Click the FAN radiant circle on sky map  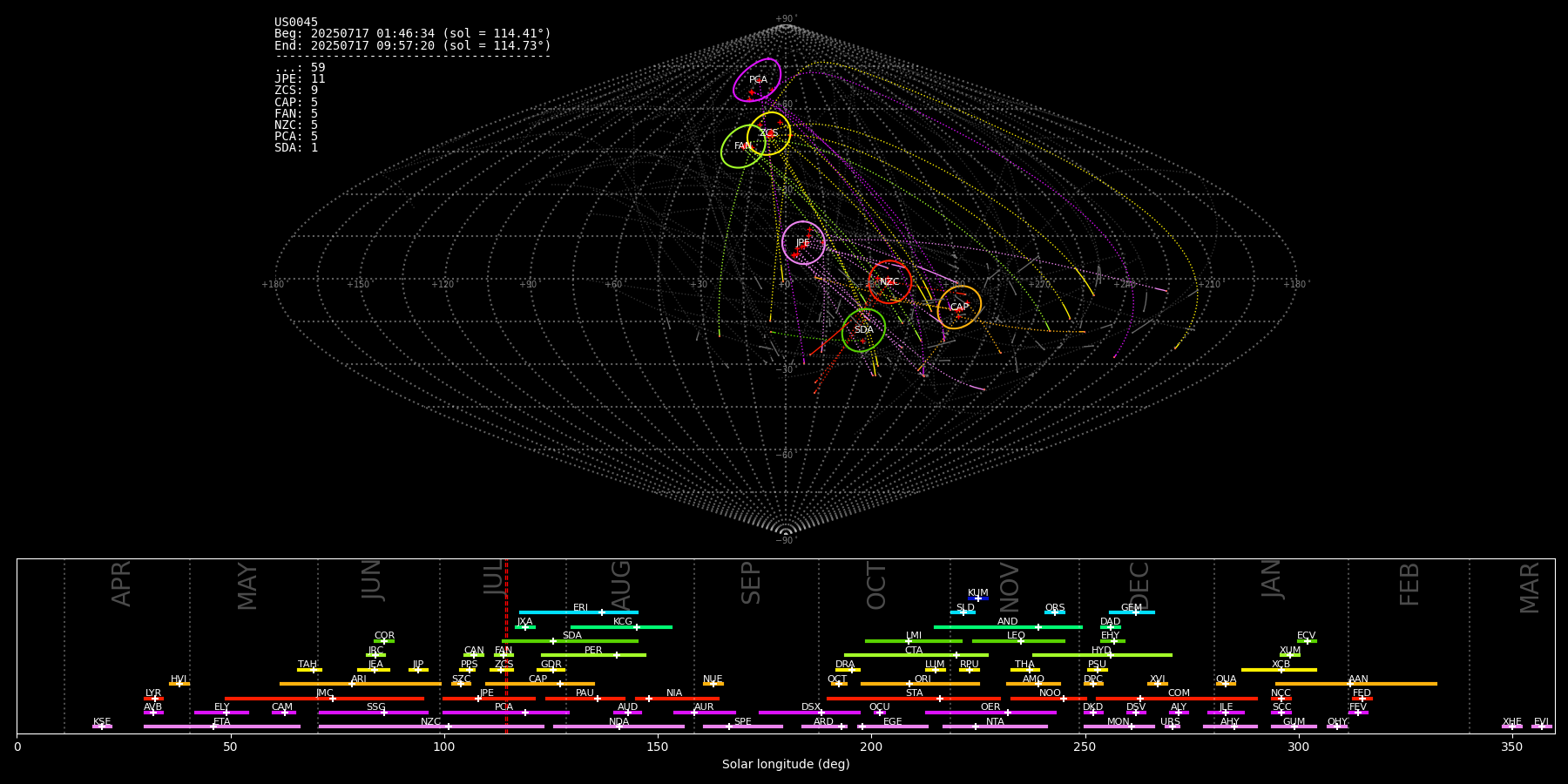[743, 146]
